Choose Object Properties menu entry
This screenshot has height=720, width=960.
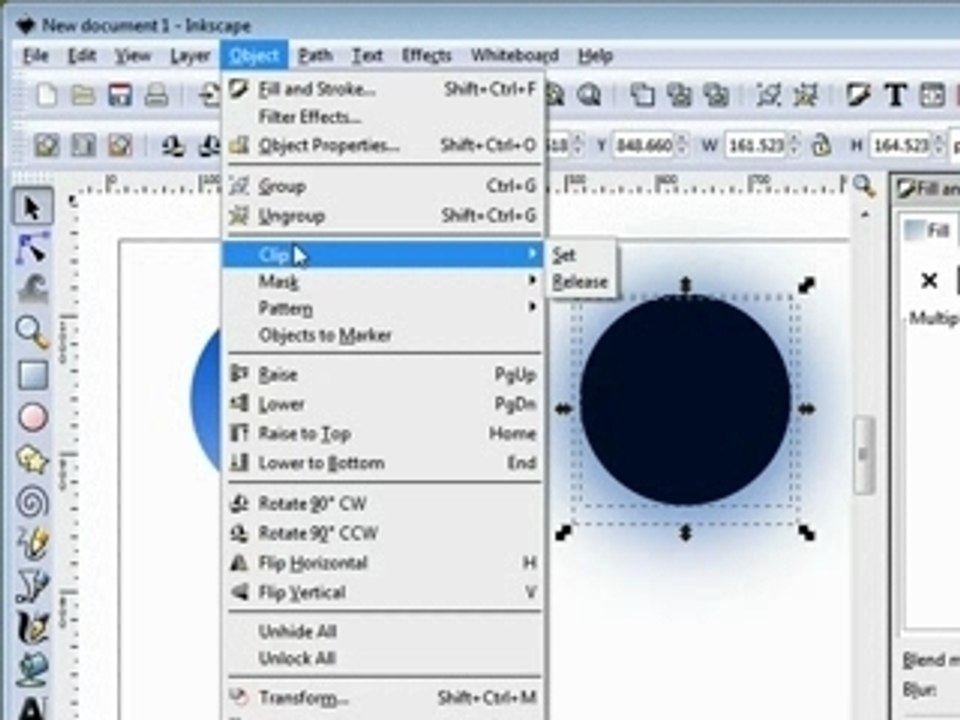click(383, 145)
